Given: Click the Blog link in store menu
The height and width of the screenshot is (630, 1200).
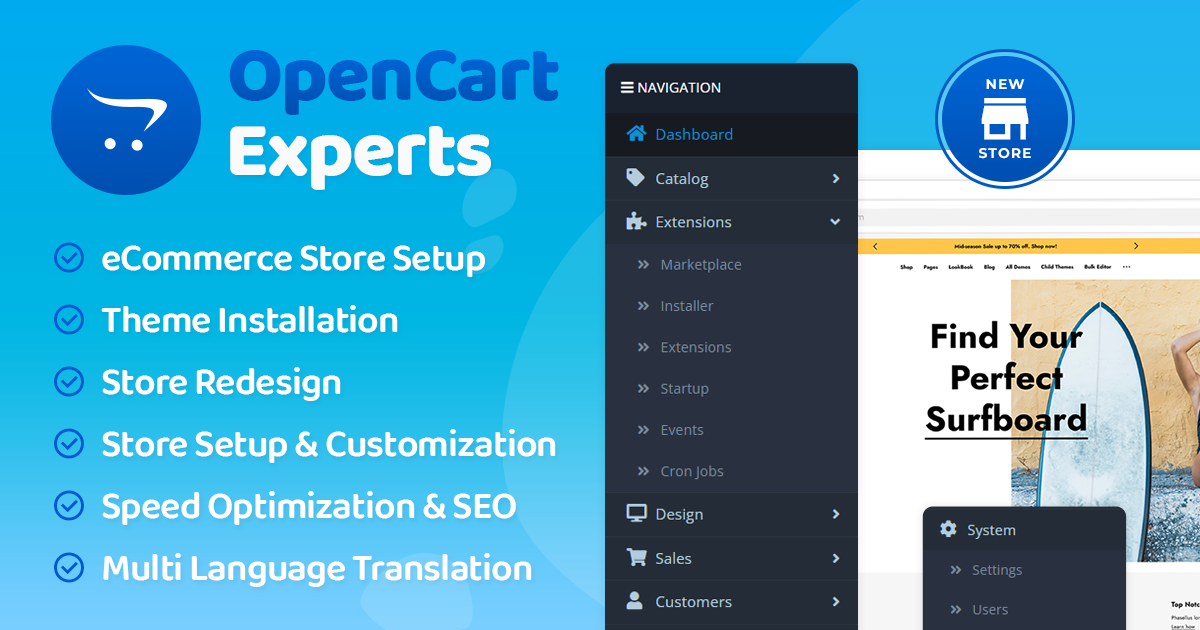Looking at the screenshot, I should coord(989,267).
